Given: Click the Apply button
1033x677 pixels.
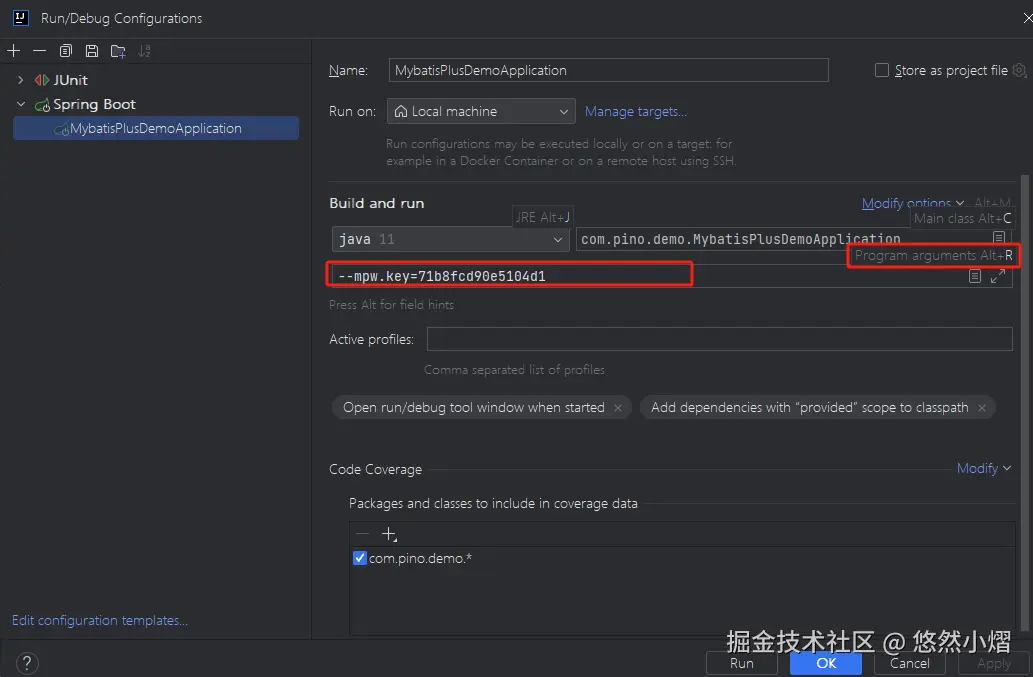Looking at the screenshot, I should pos(993,663).
